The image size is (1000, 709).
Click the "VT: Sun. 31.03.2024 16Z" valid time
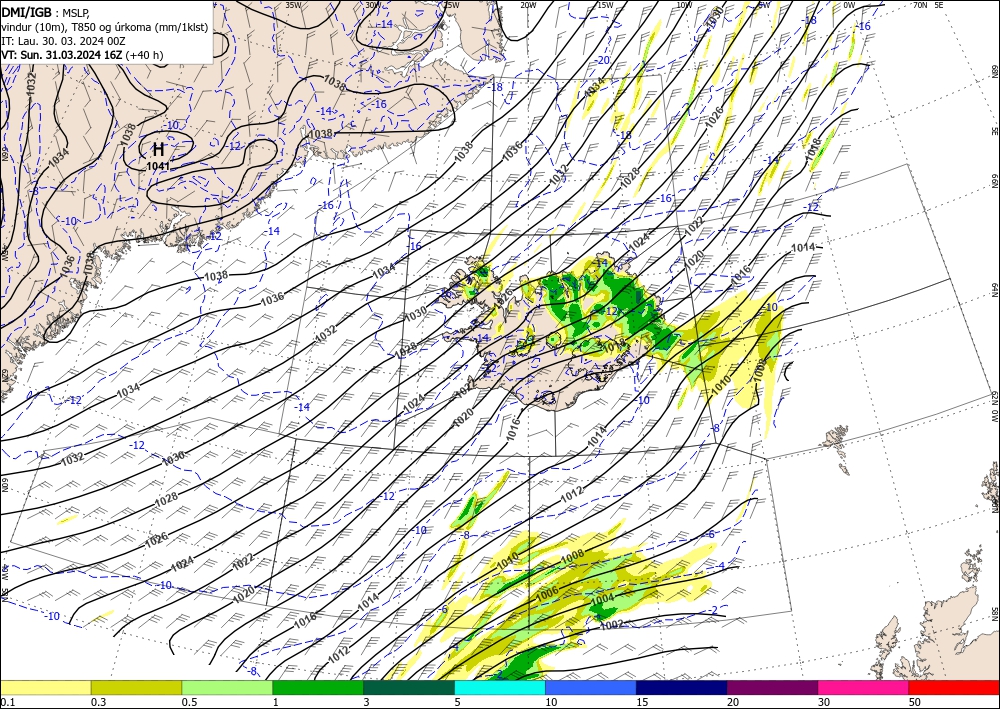[61, 55]
